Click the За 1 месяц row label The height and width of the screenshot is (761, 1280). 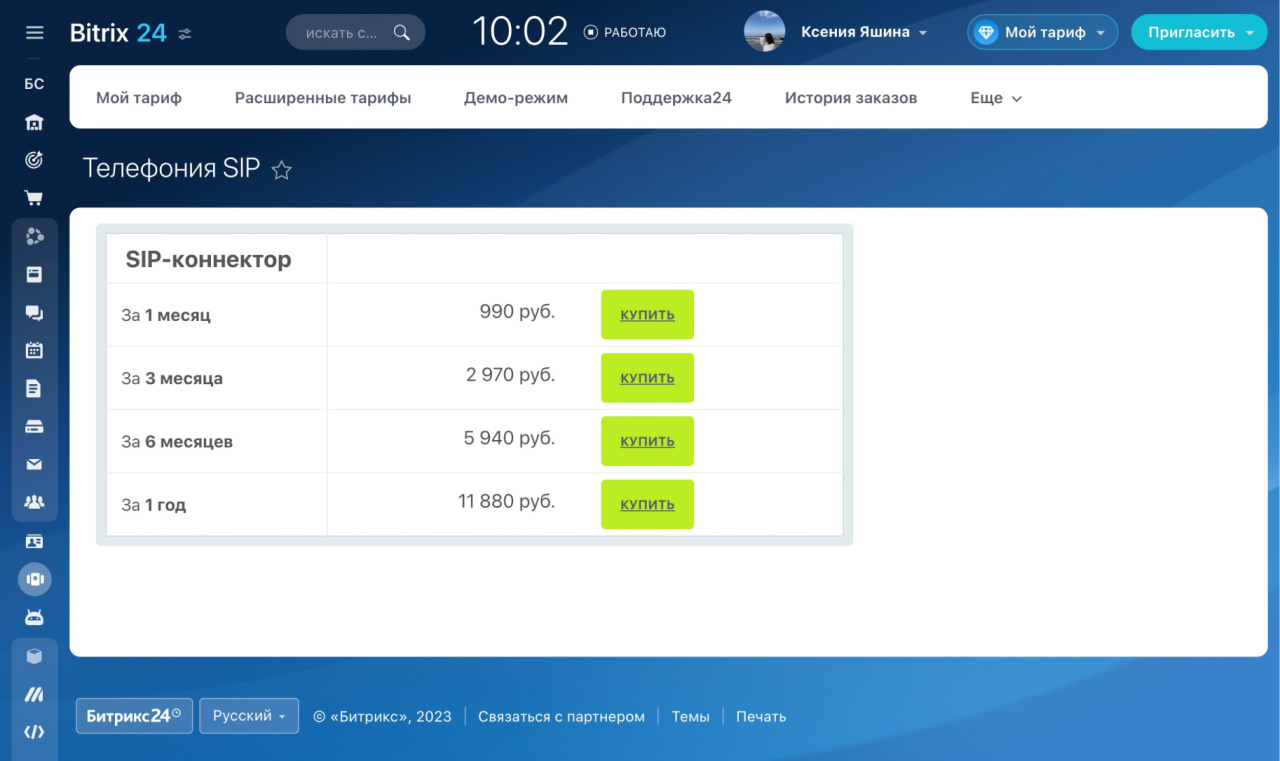pyautogui.click(x=166, y=315)
